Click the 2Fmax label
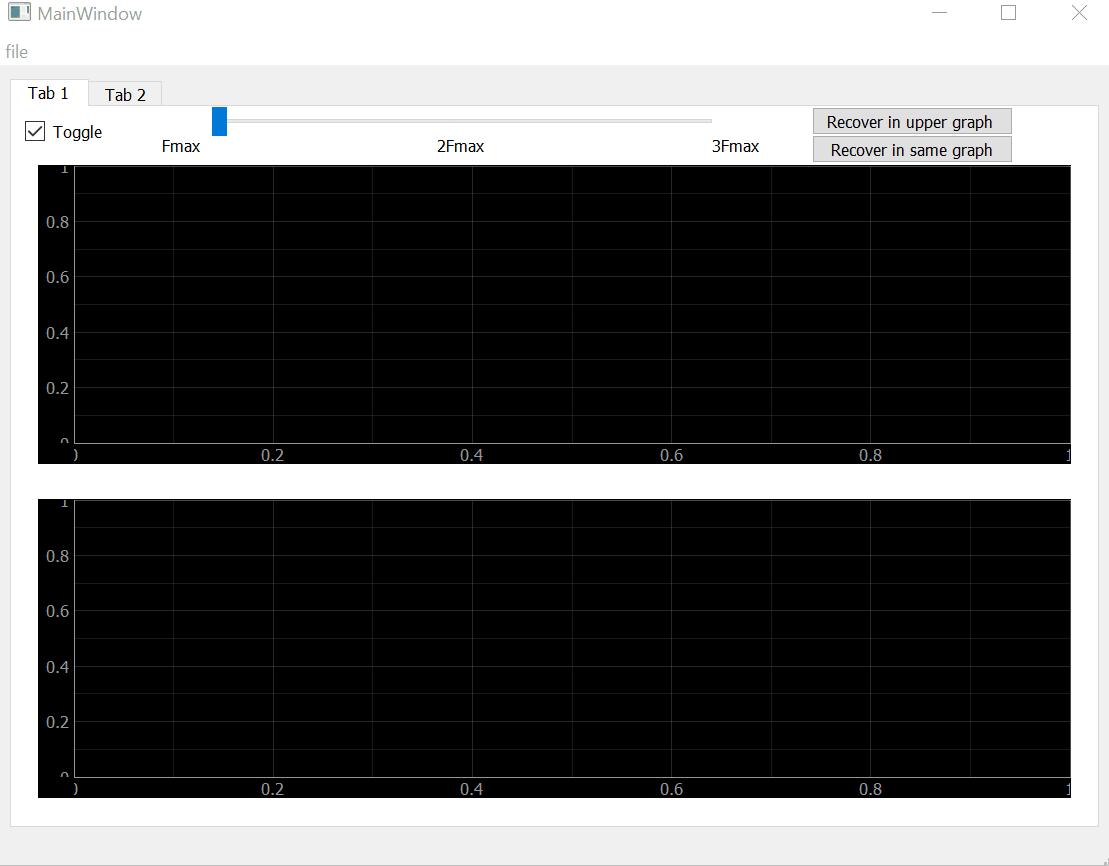The width and height of the screenshot is (1109, 866). (x=461, y=145)
